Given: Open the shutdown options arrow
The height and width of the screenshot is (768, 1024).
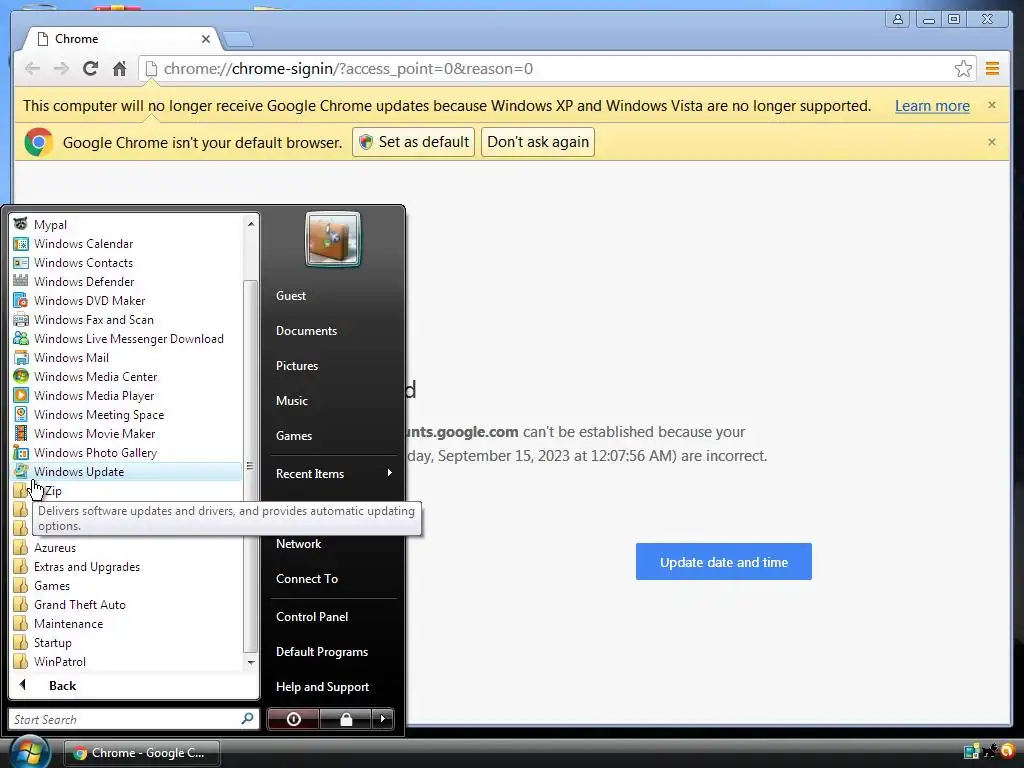Looking at the screenshot, I should 383,719.
